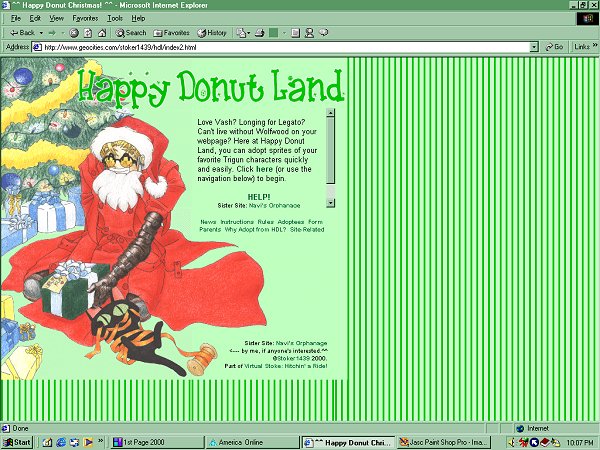Open the View menu
The image size is (600, 450).
click(57, 18)
